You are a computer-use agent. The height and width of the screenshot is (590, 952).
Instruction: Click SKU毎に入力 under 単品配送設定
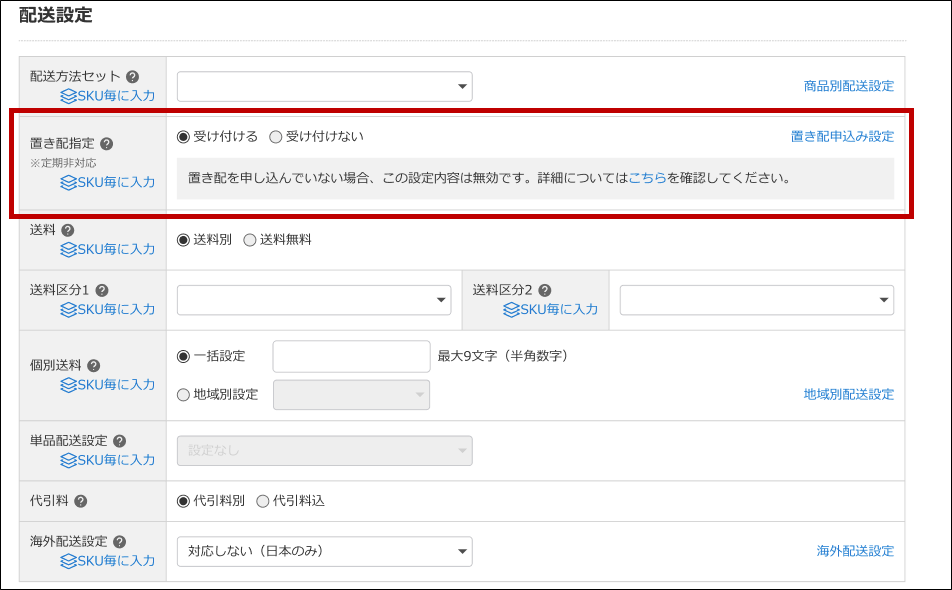(108, 460)
